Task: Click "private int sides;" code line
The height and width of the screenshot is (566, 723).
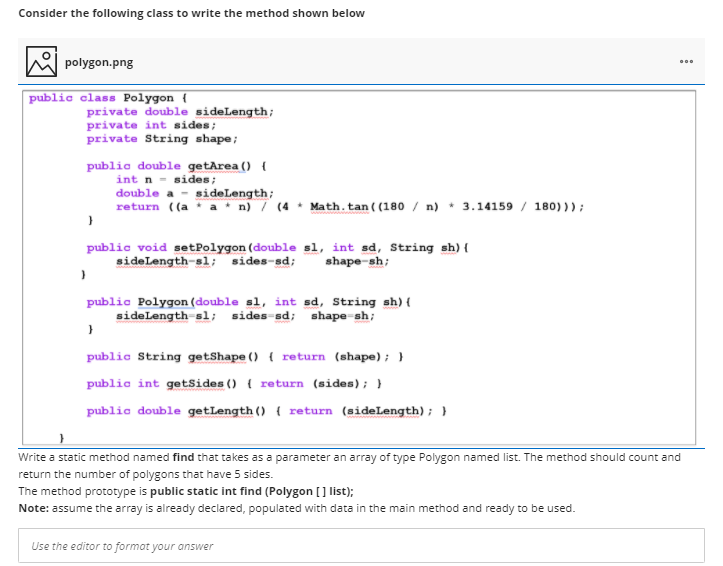Action: [151, 125]
